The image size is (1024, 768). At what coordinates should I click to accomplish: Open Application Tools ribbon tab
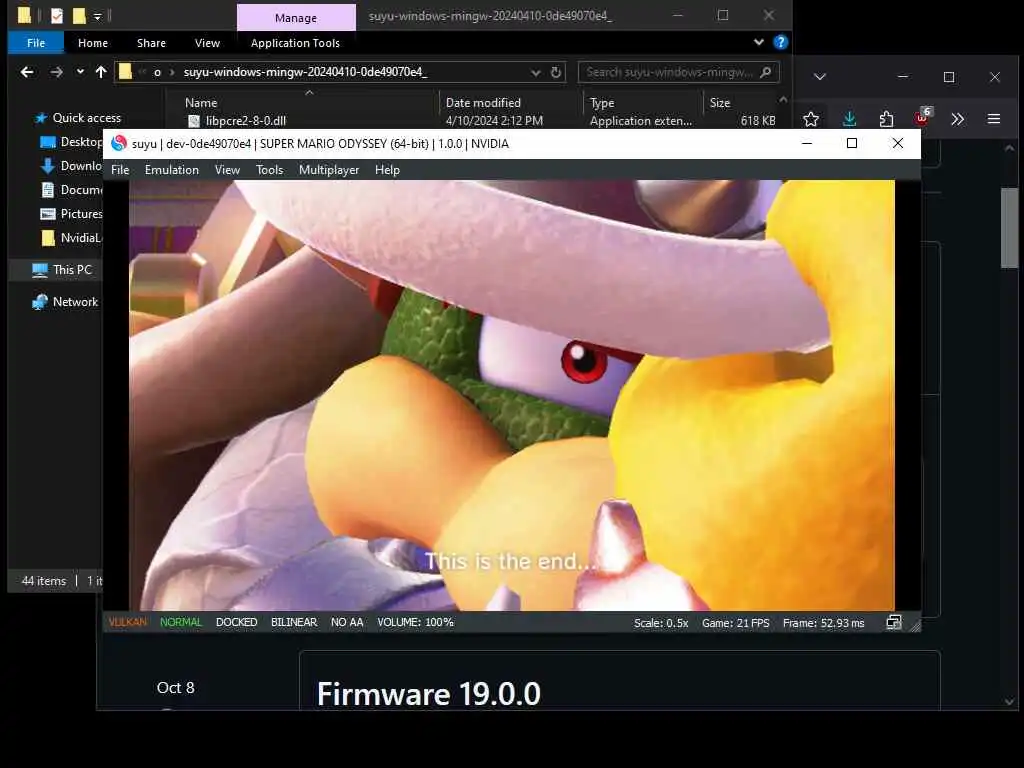[295, 43]
